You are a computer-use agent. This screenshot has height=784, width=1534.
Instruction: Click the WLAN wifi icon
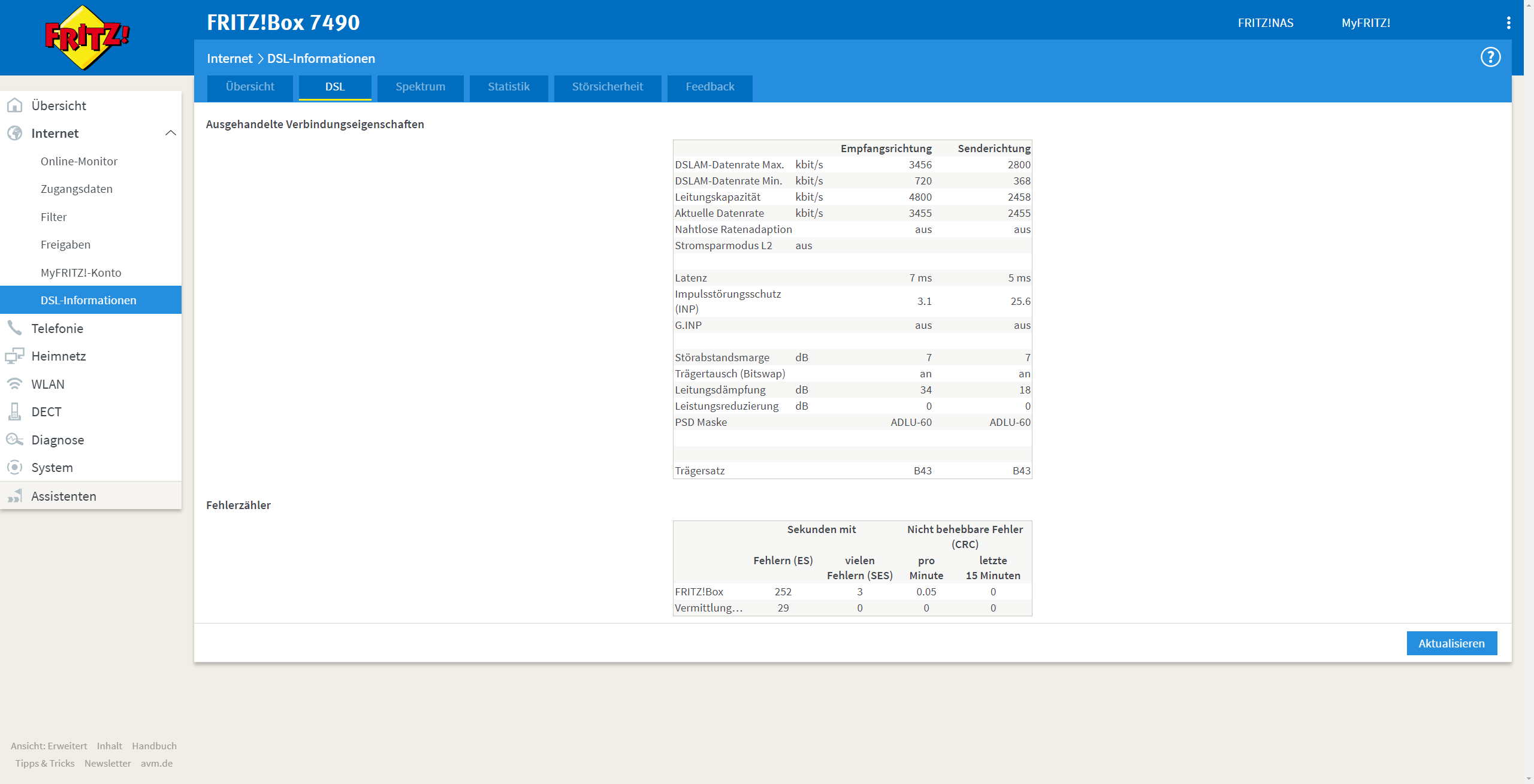click(x=14, y=384)
